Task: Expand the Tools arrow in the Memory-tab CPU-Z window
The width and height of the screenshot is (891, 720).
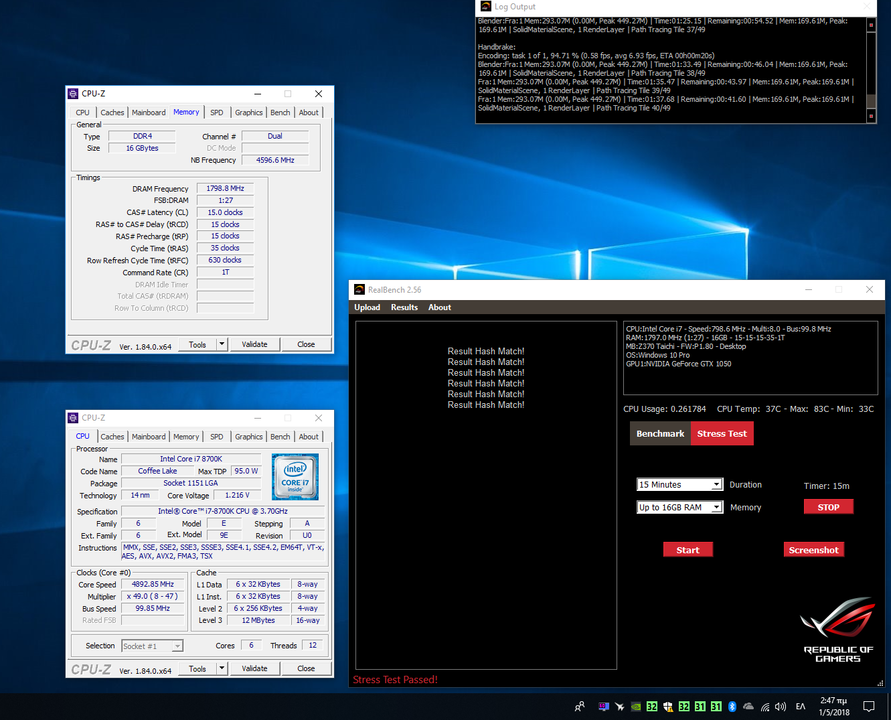Action: 222,344
